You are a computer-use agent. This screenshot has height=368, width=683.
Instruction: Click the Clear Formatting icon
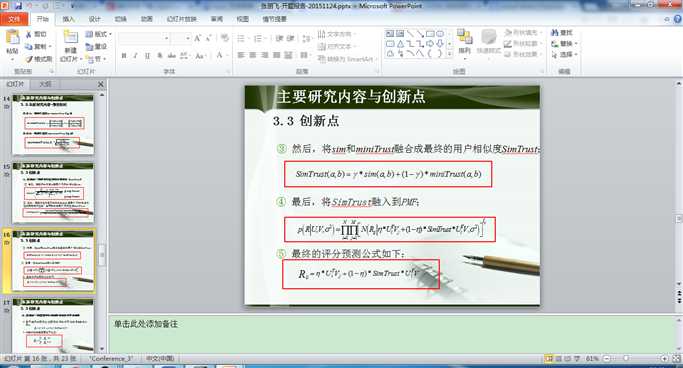click(225, 38)
